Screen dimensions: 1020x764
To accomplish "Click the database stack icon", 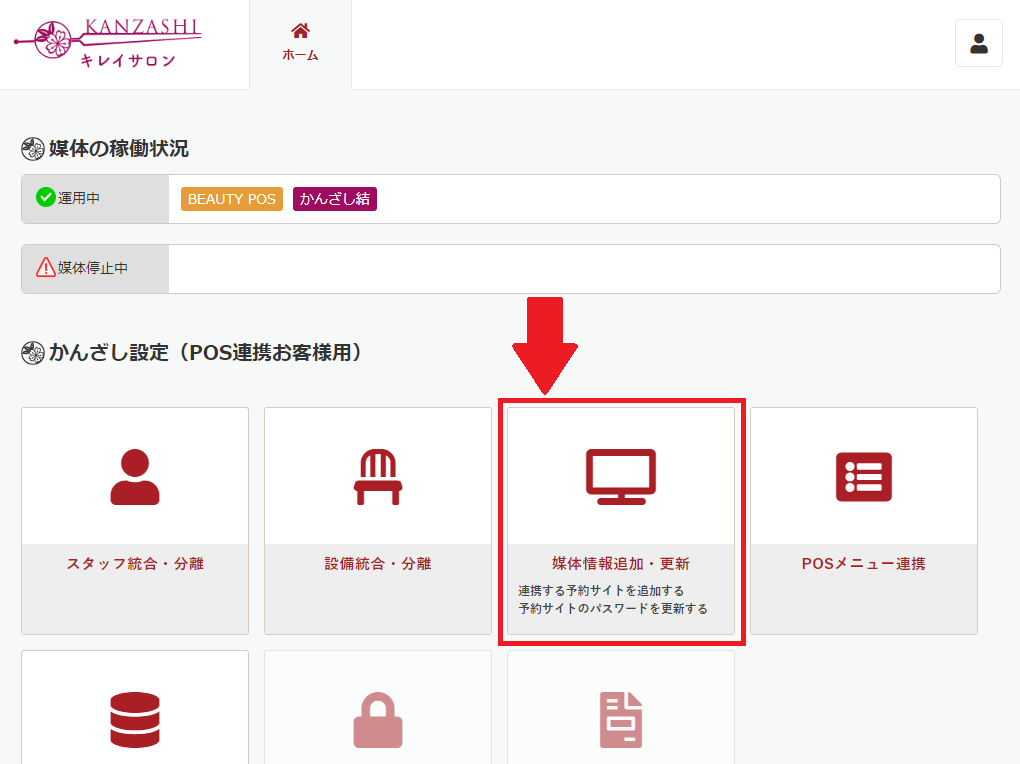I will (135, 719).
